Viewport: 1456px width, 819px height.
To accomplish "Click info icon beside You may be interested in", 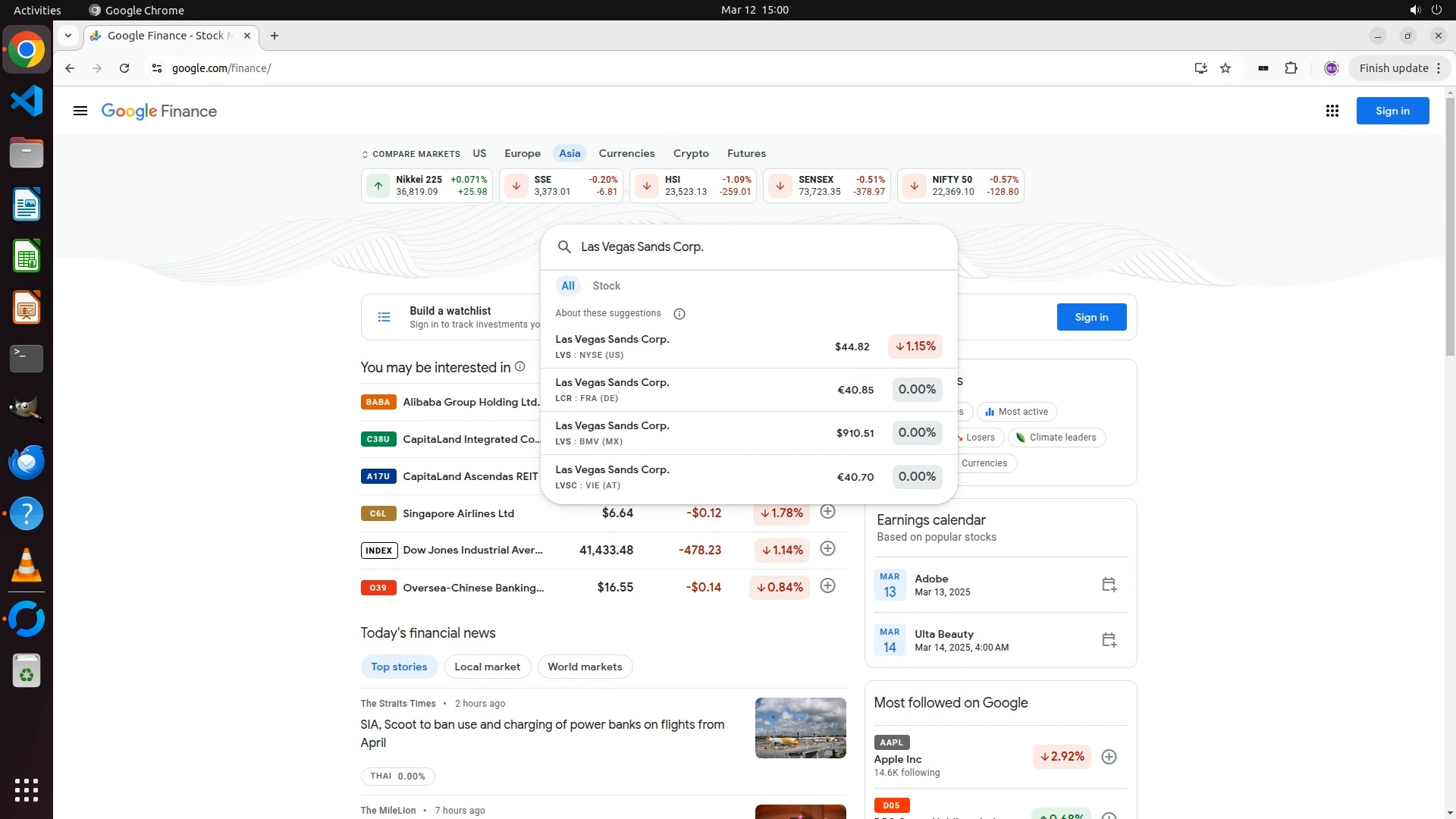I will [520, 367].
